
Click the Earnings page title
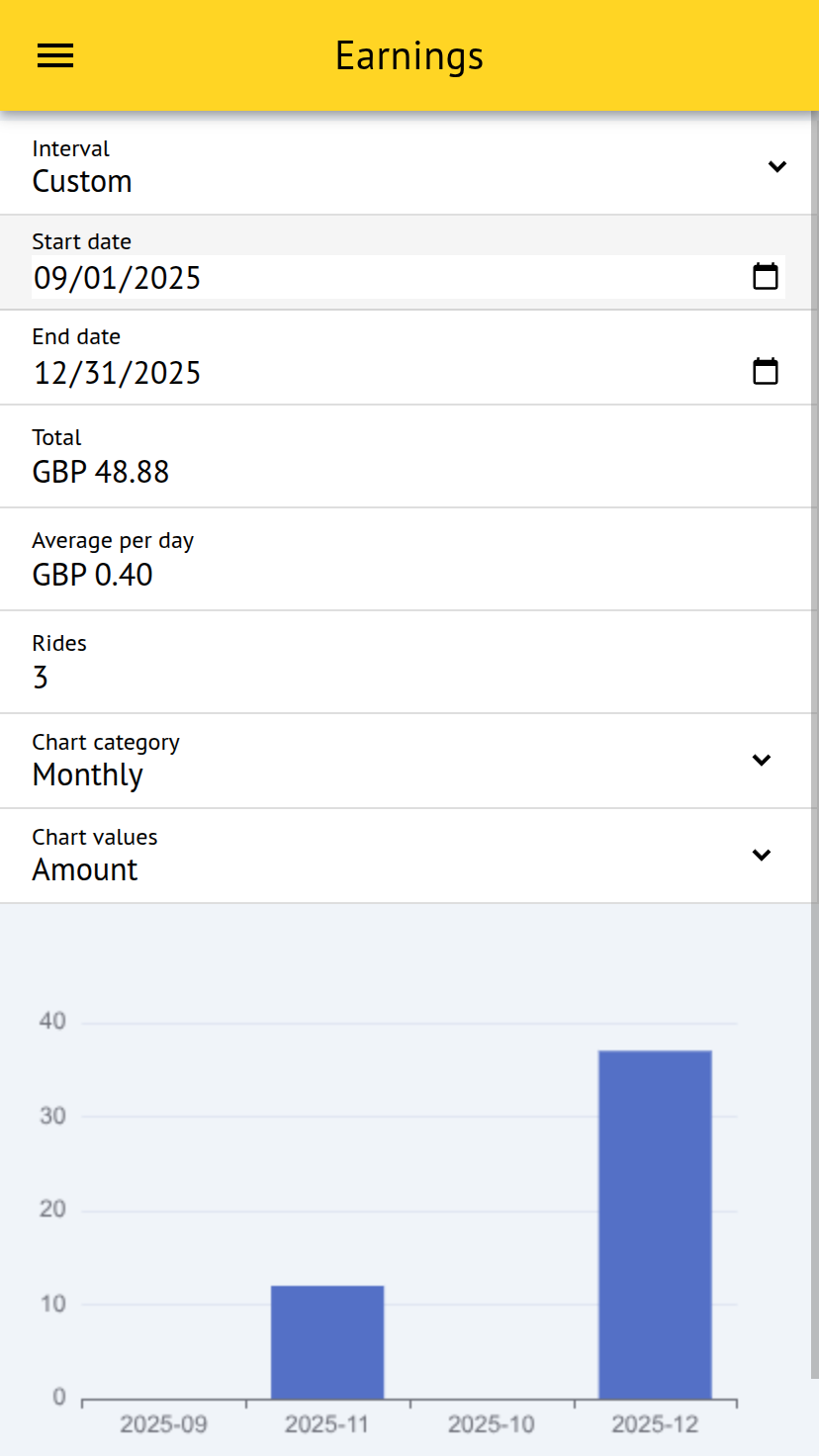tap(409, 56)
